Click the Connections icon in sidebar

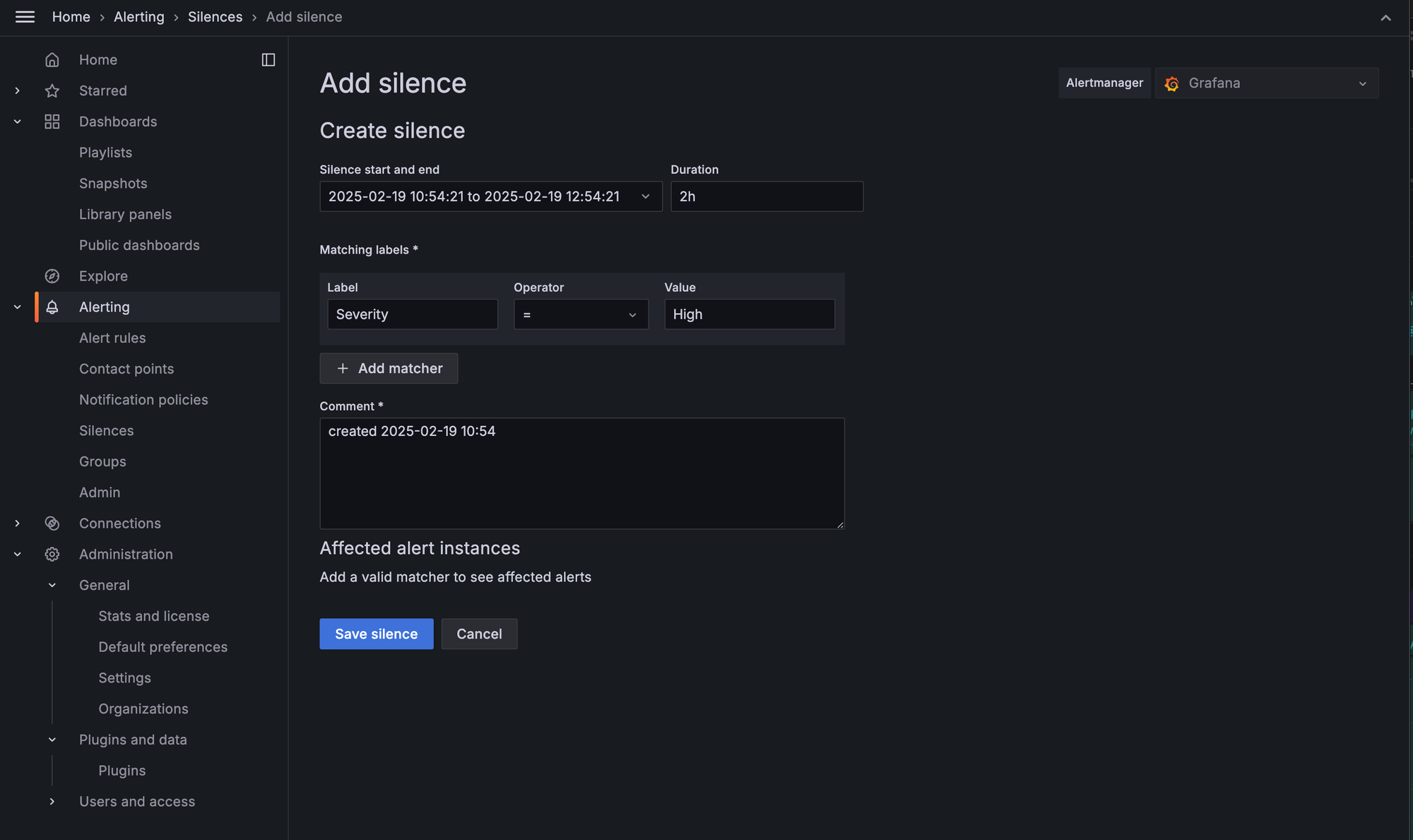52,523
